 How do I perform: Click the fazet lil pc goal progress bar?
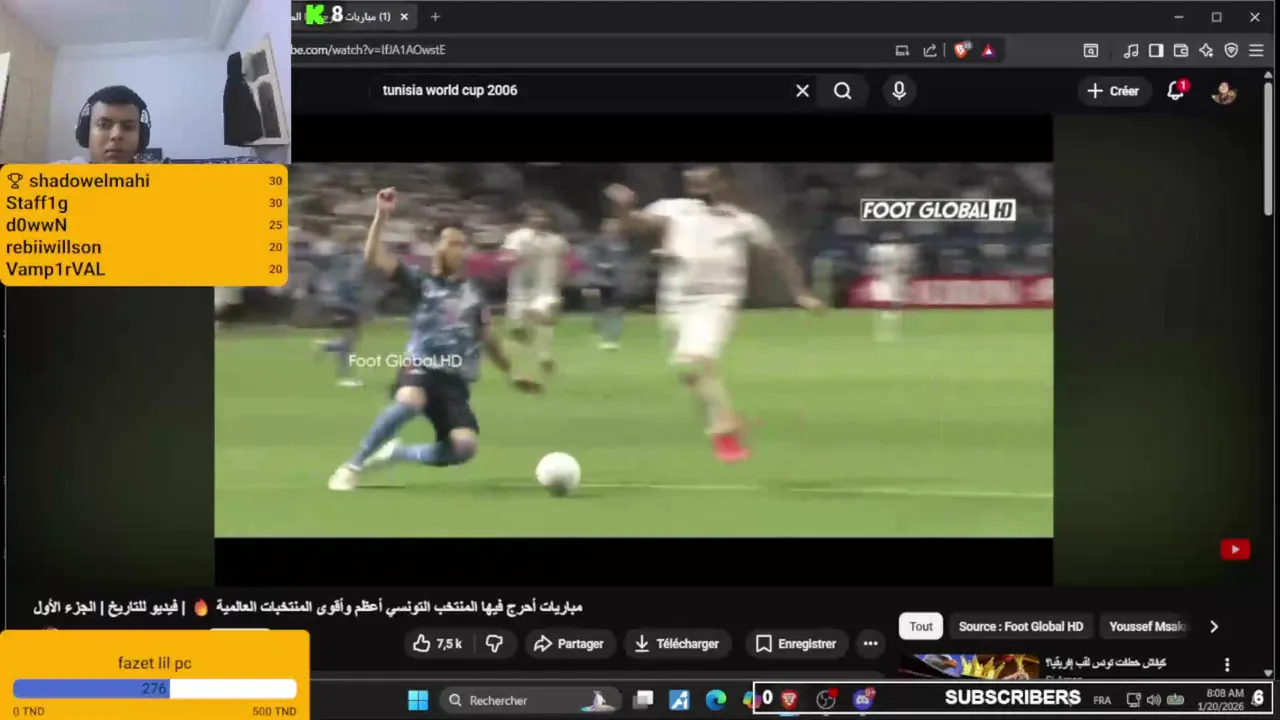[x=155, y=689]
